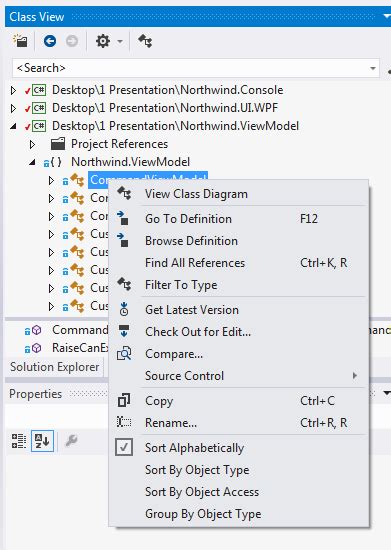Choose Copy from the context menu
Screen dimensions: 391x550
[159, 401]
